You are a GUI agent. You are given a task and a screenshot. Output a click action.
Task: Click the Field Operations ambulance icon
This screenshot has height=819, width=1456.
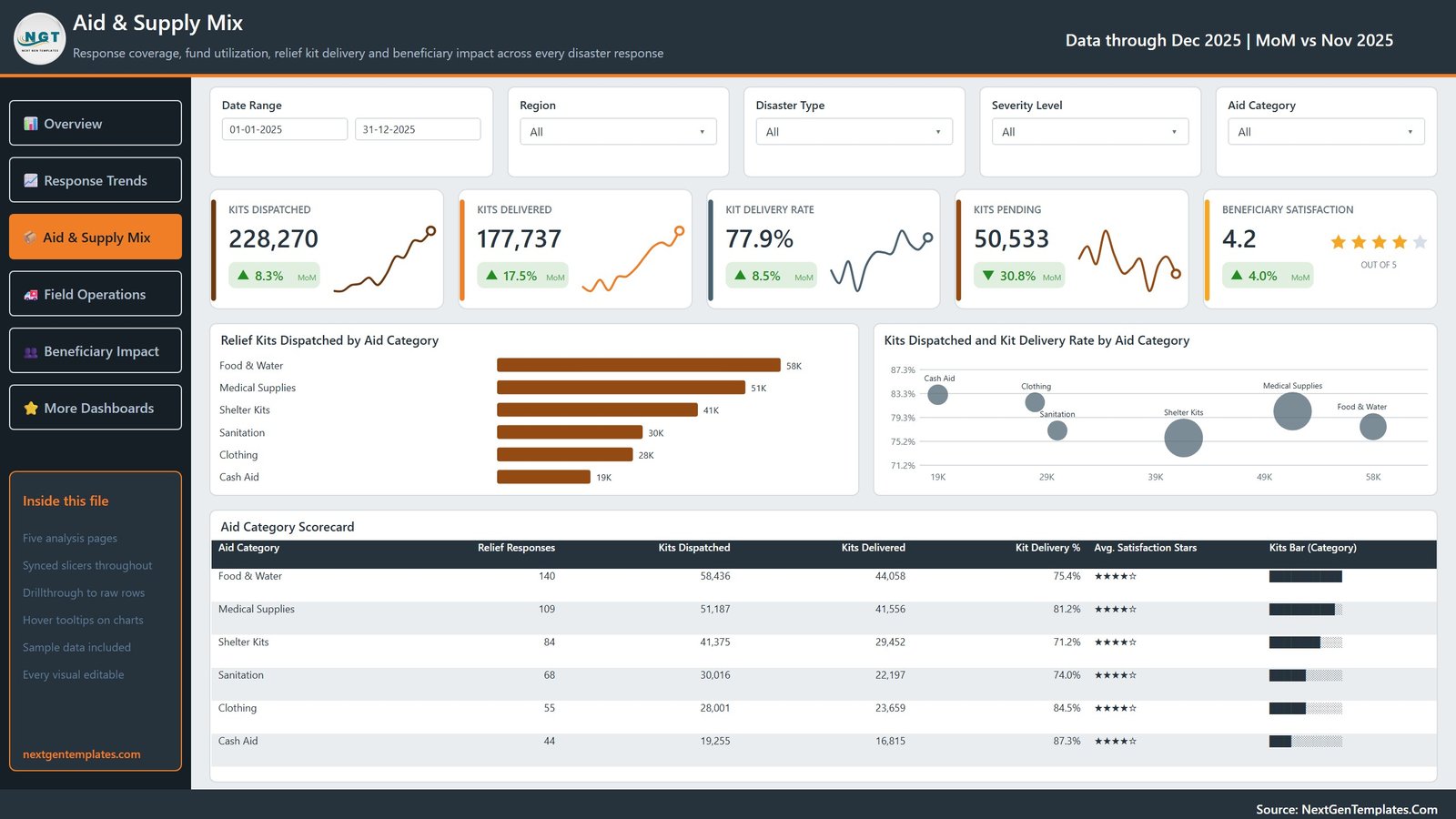31,295
